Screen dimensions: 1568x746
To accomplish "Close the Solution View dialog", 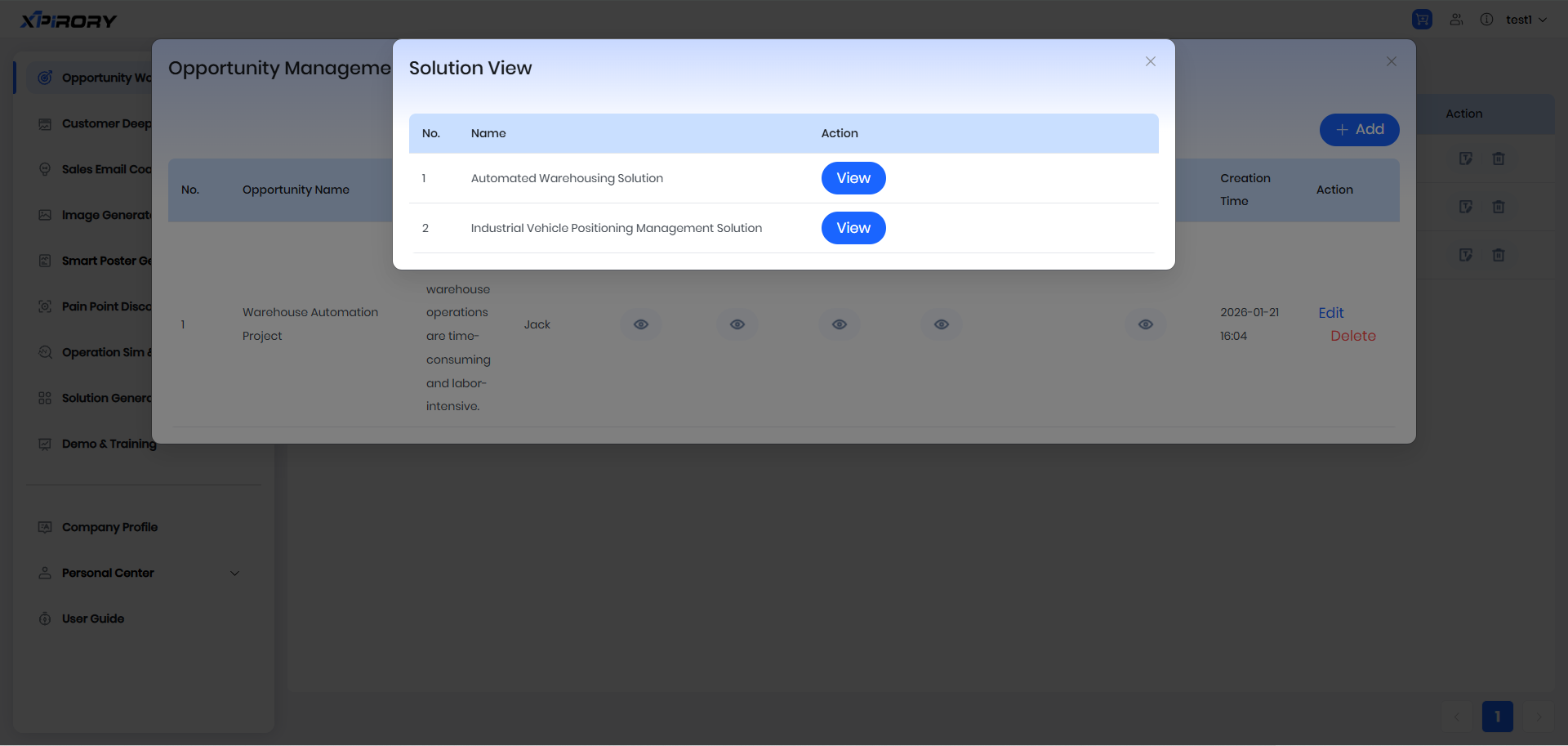I will [1150, 61].
